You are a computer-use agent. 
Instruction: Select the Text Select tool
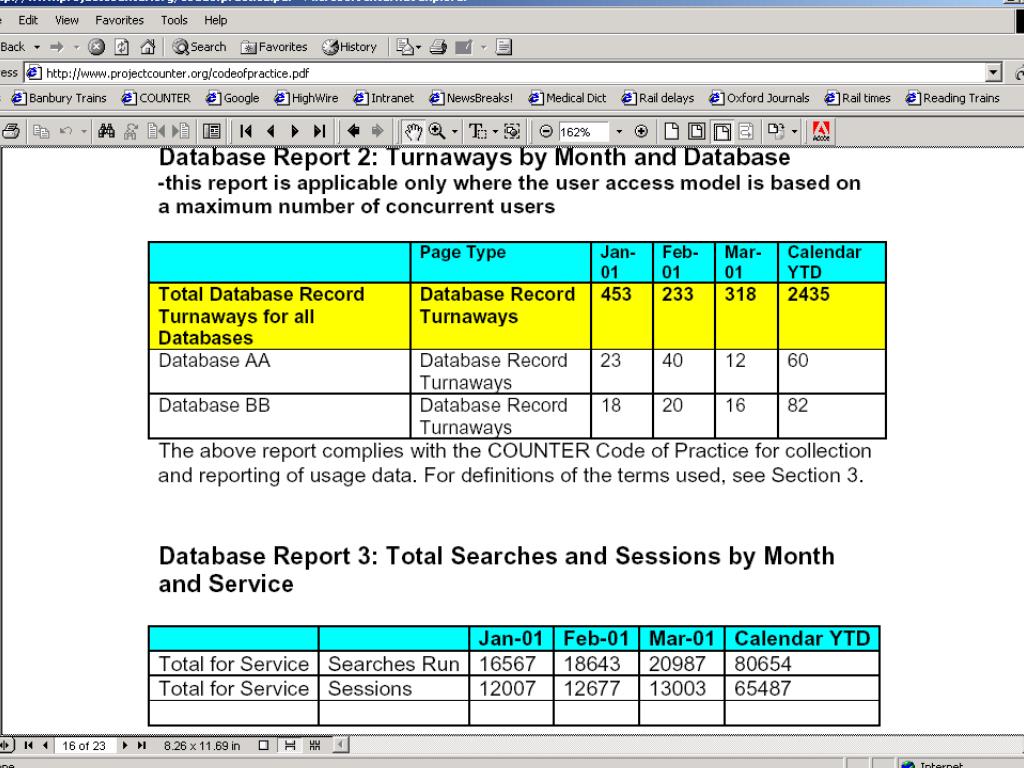pos(477,131)
